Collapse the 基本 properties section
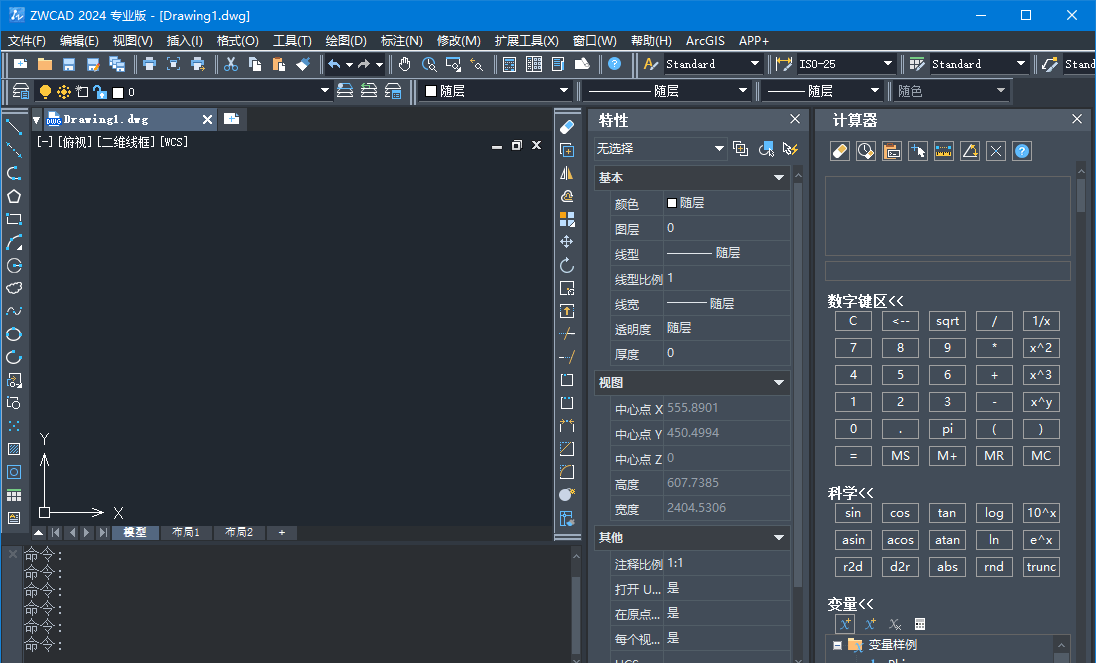Screen dimensions: 1096x663 [x=779, y=178]
